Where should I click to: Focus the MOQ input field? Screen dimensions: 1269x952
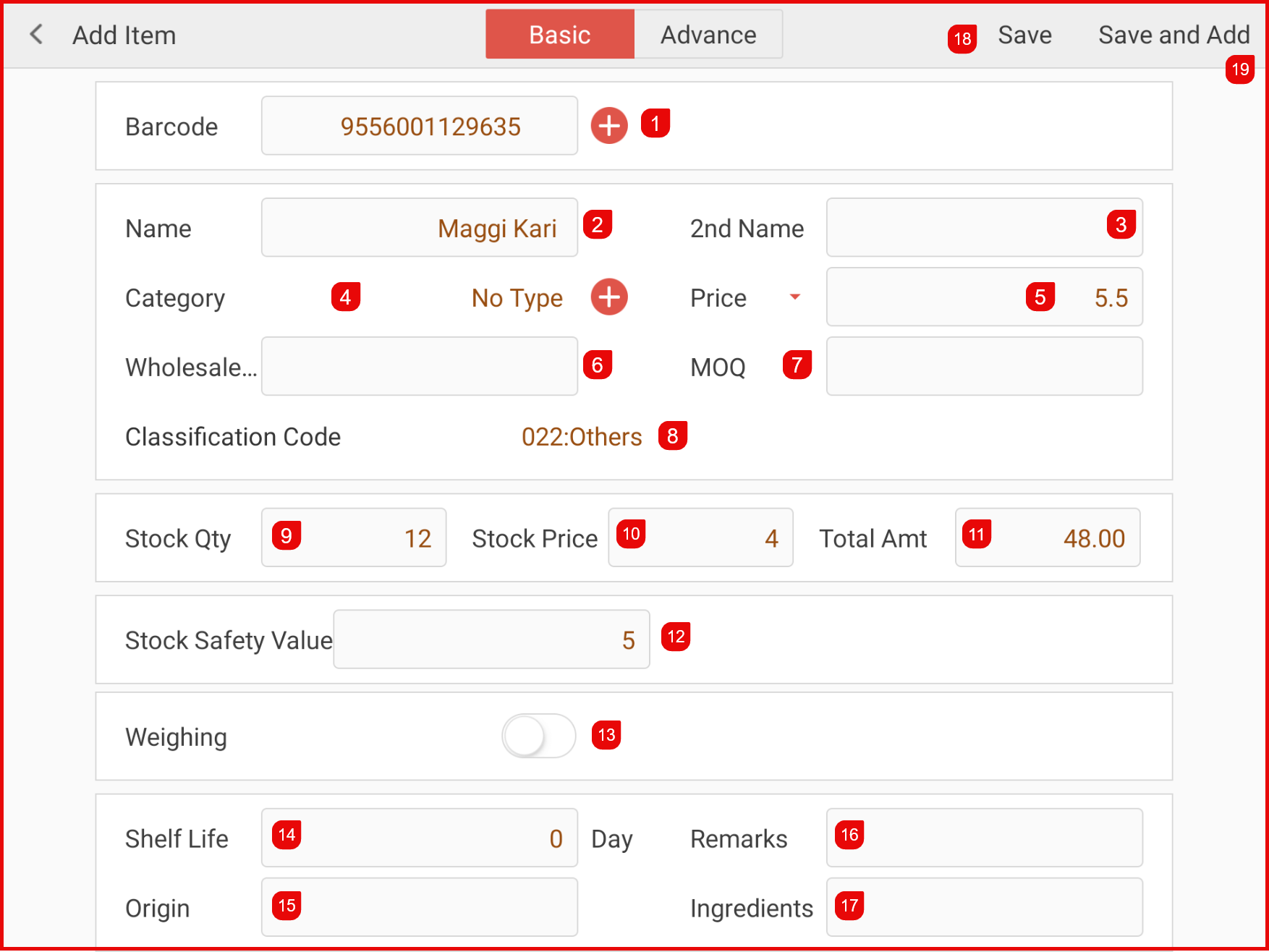[x=984, y=367]
